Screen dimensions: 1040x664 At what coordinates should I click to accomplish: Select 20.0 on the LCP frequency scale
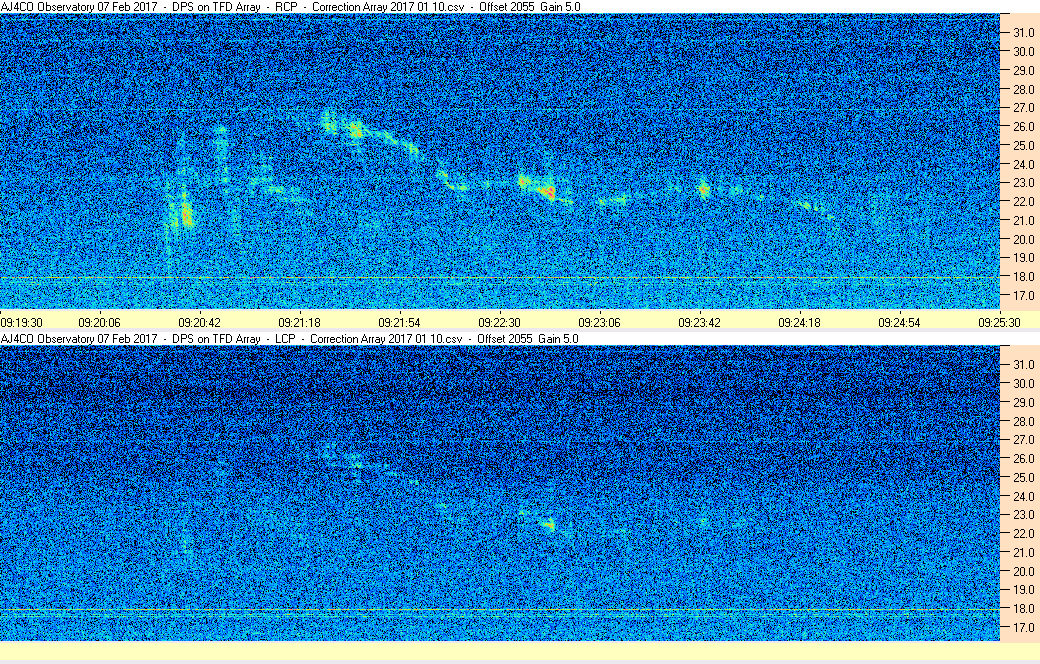[x=1023, y=571]
